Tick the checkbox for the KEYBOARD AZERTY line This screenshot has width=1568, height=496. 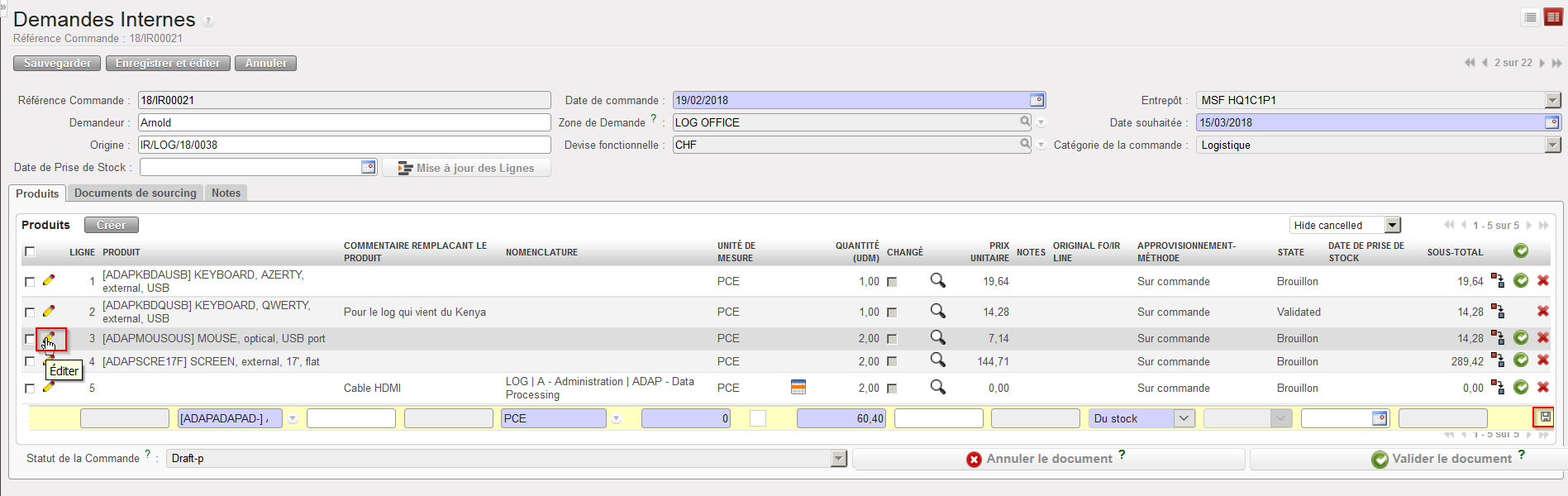tap(30, 282)
